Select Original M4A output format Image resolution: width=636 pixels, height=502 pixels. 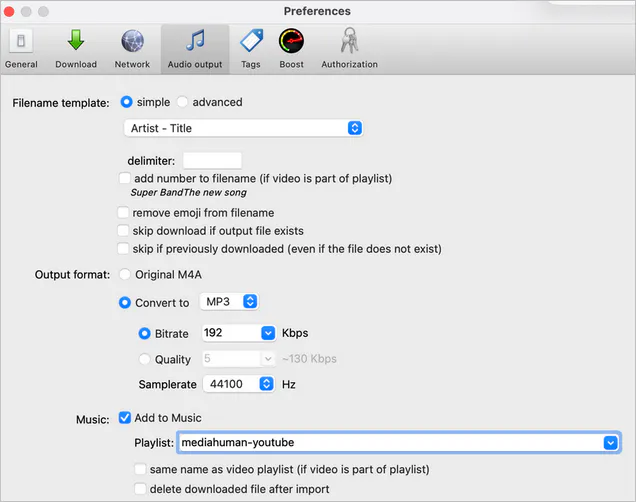pos(125,275)
